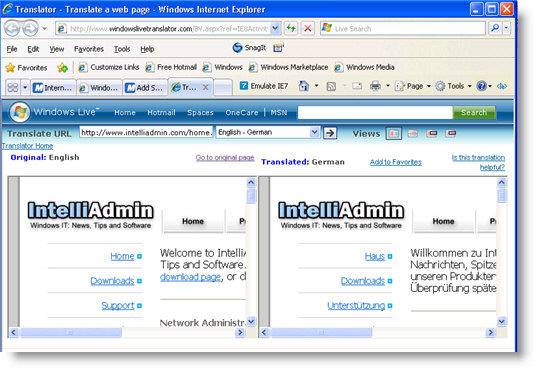Click the Refresh page icon

pyautogui.click(x=291, y=28)
